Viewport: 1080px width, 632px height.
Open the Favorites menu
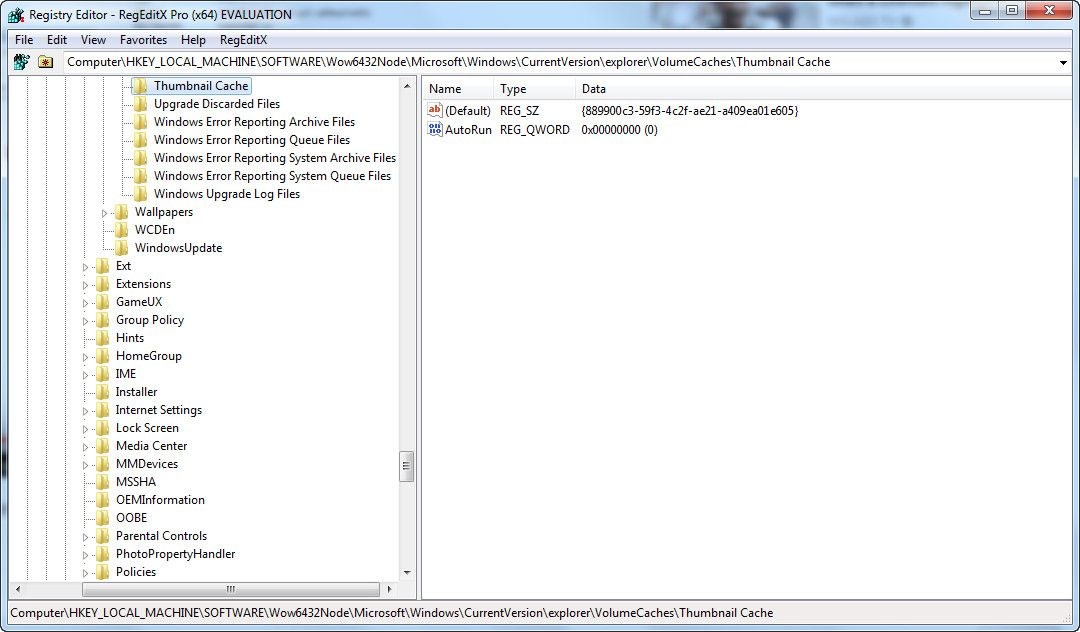click(x=143, y=39)
